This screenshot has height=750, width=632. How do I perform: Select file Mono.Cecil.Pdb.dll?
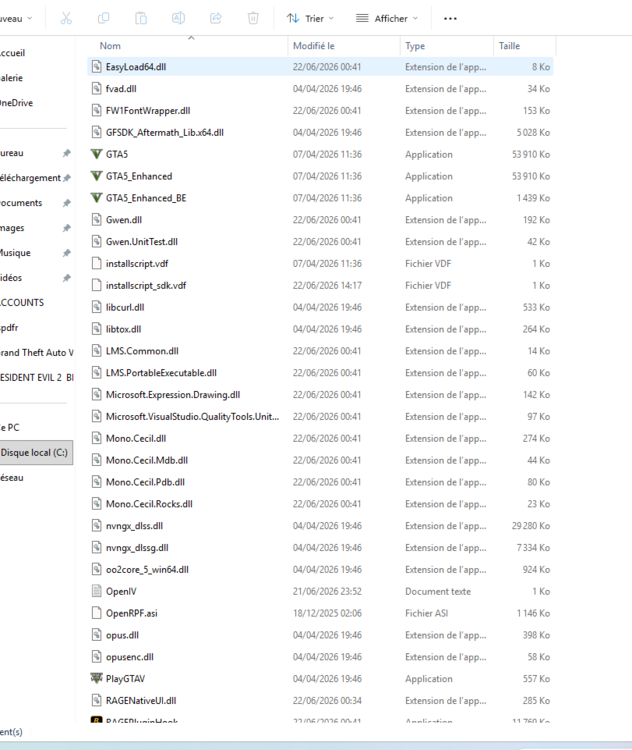coord(320,482)
